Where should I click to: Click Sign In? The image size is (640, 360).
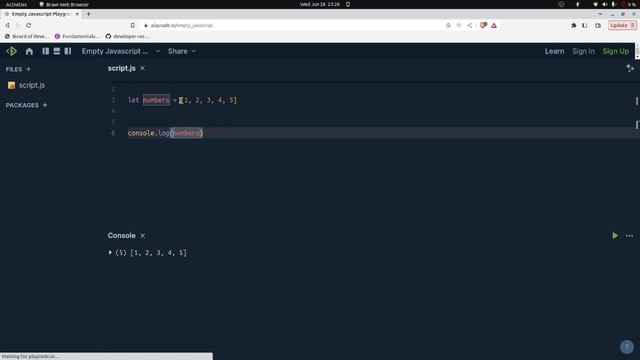[x=583, y=51]
